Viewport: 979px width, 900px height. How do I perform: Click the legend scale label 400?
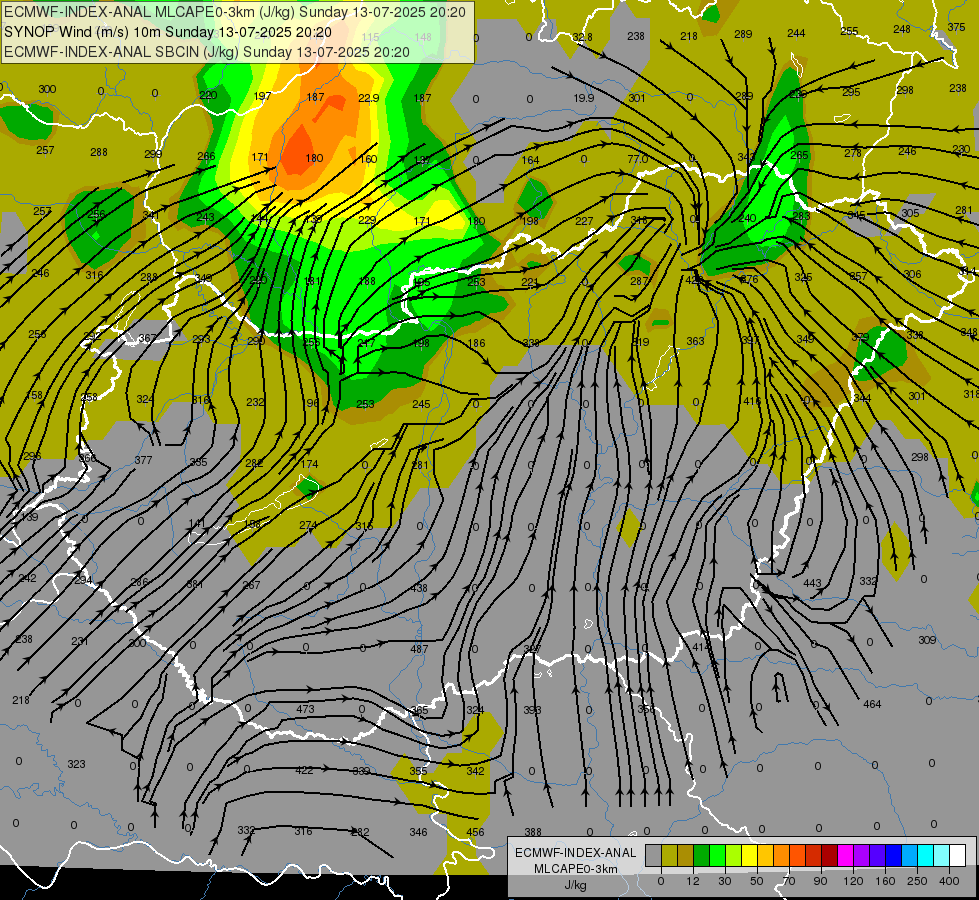[949, 881]
